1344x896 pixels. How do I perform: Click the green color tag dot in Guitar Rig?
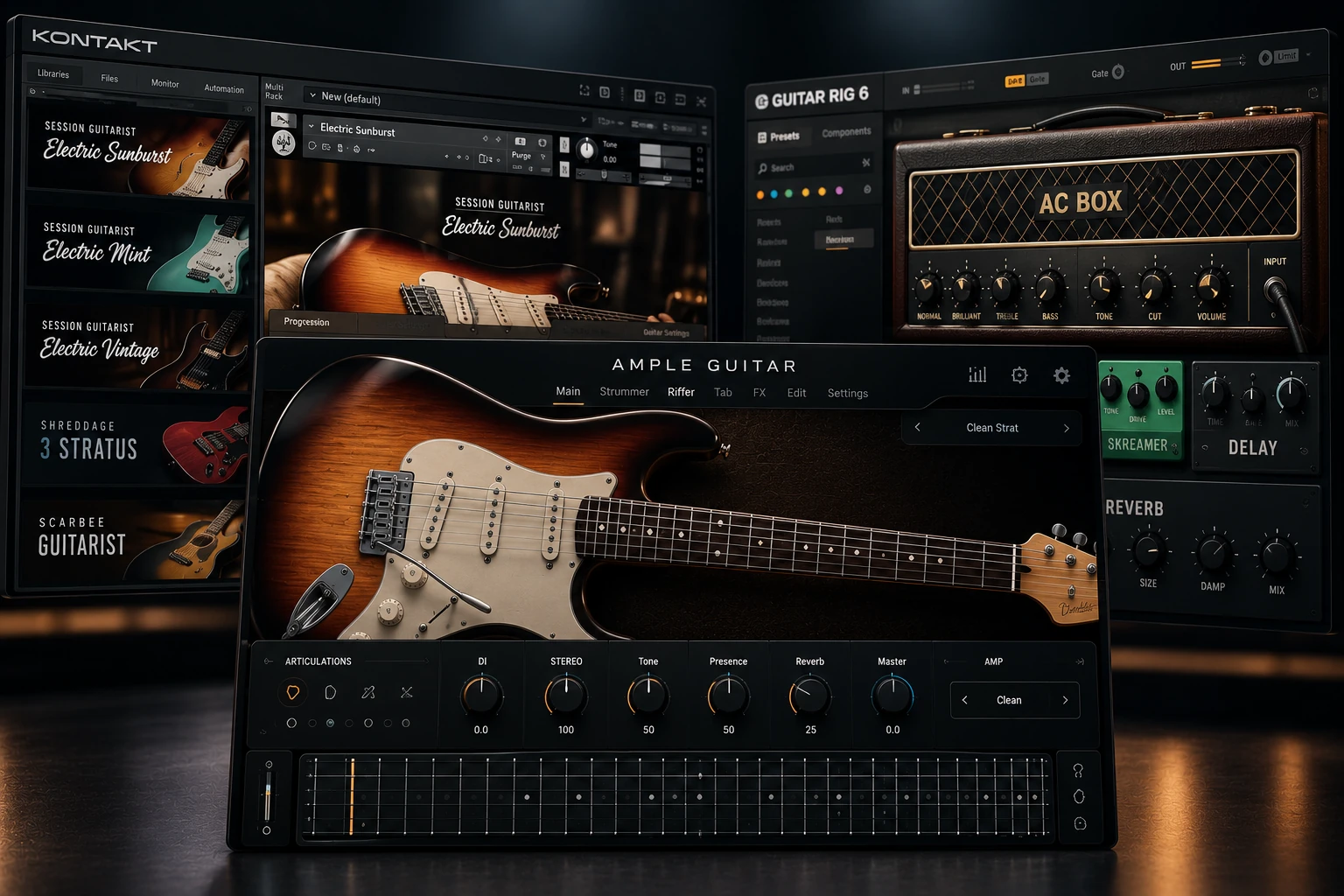788,193
